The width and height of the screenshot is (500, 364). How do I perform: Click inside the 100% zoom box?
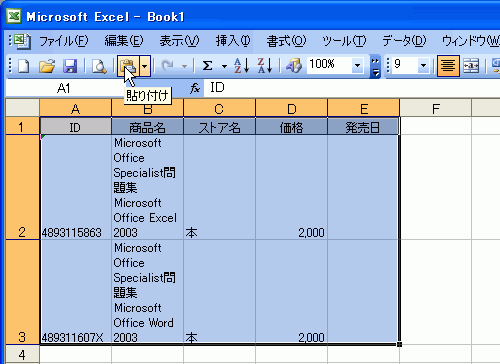(x=329, y=65)
